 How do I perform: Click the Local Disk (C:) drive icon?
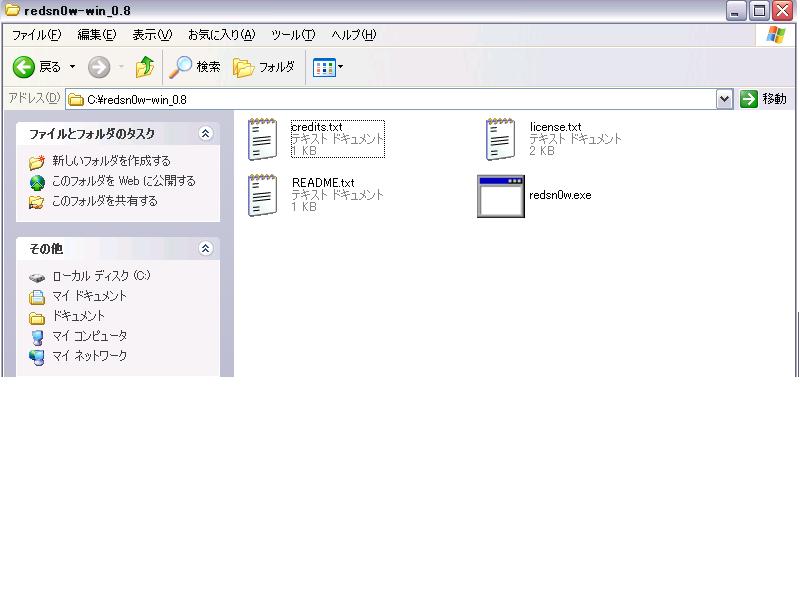37,278
